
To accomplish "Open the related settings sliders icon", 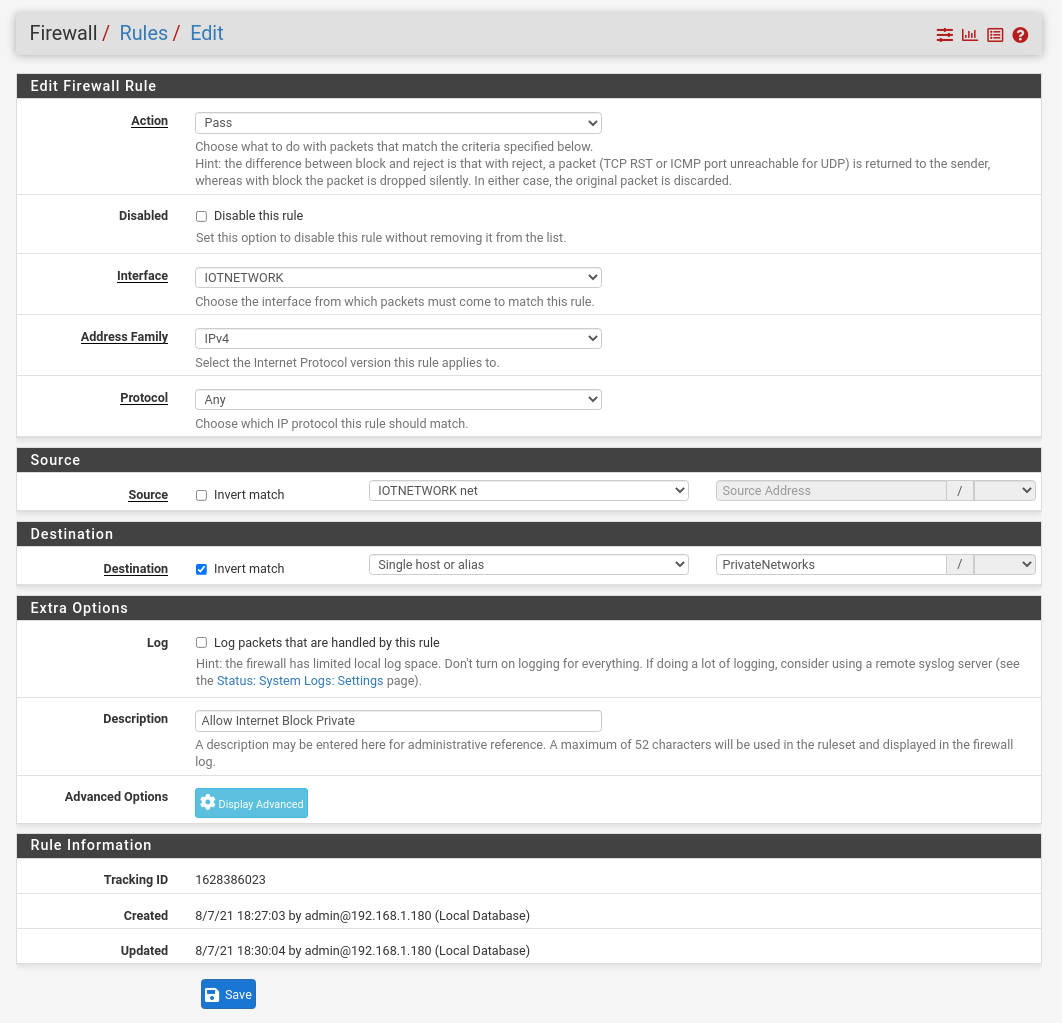I will 944,34.
